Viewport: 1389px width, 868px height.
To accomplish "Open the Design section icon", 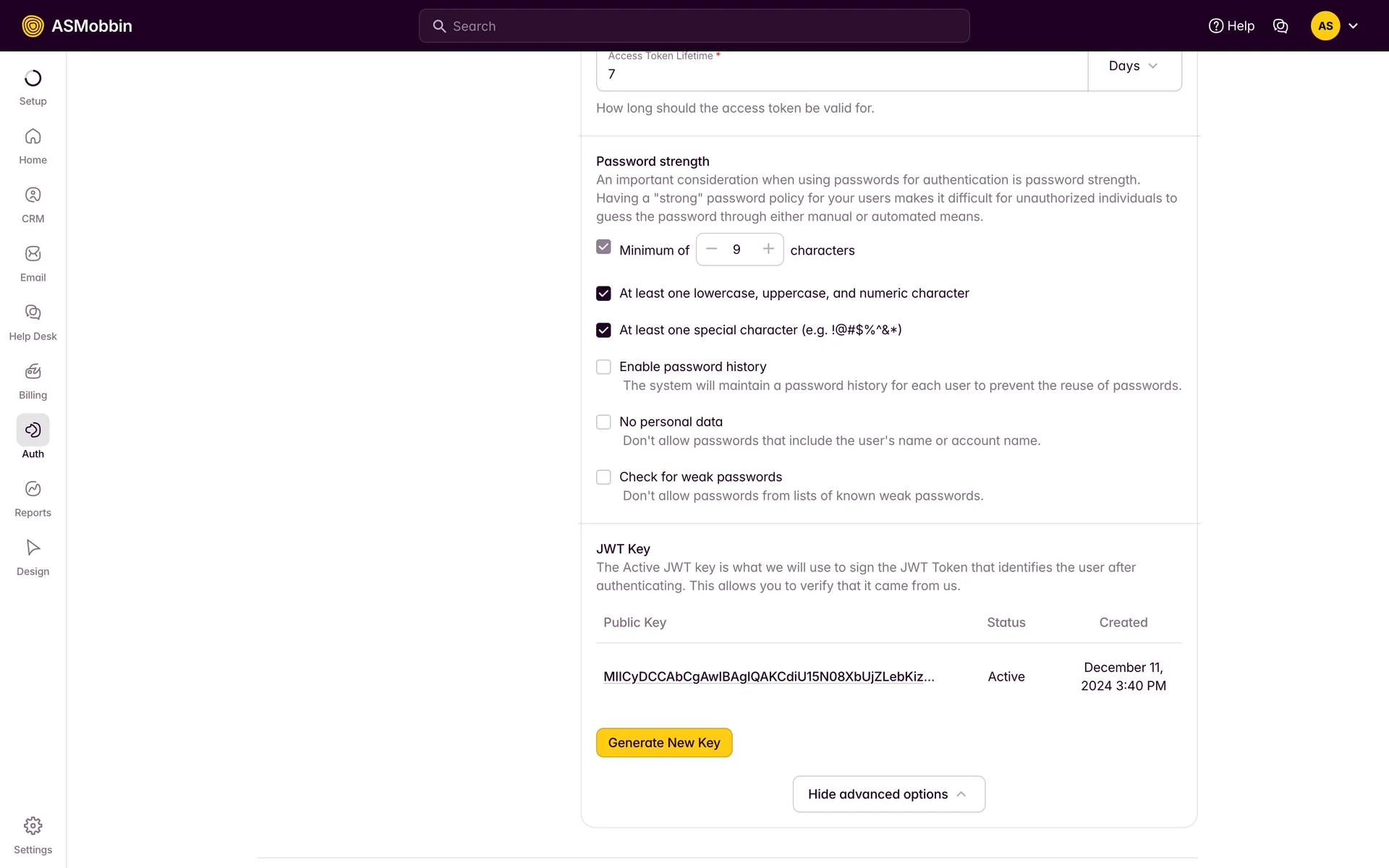I will pyautogui.click(x=33, y=548).
